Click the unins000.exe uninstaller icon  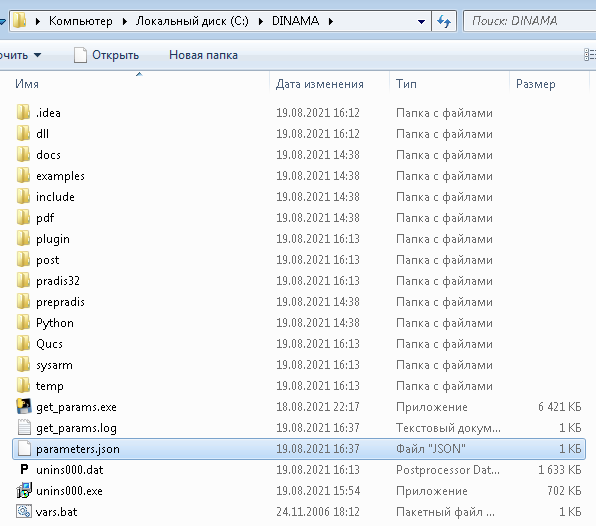[24, 490]
